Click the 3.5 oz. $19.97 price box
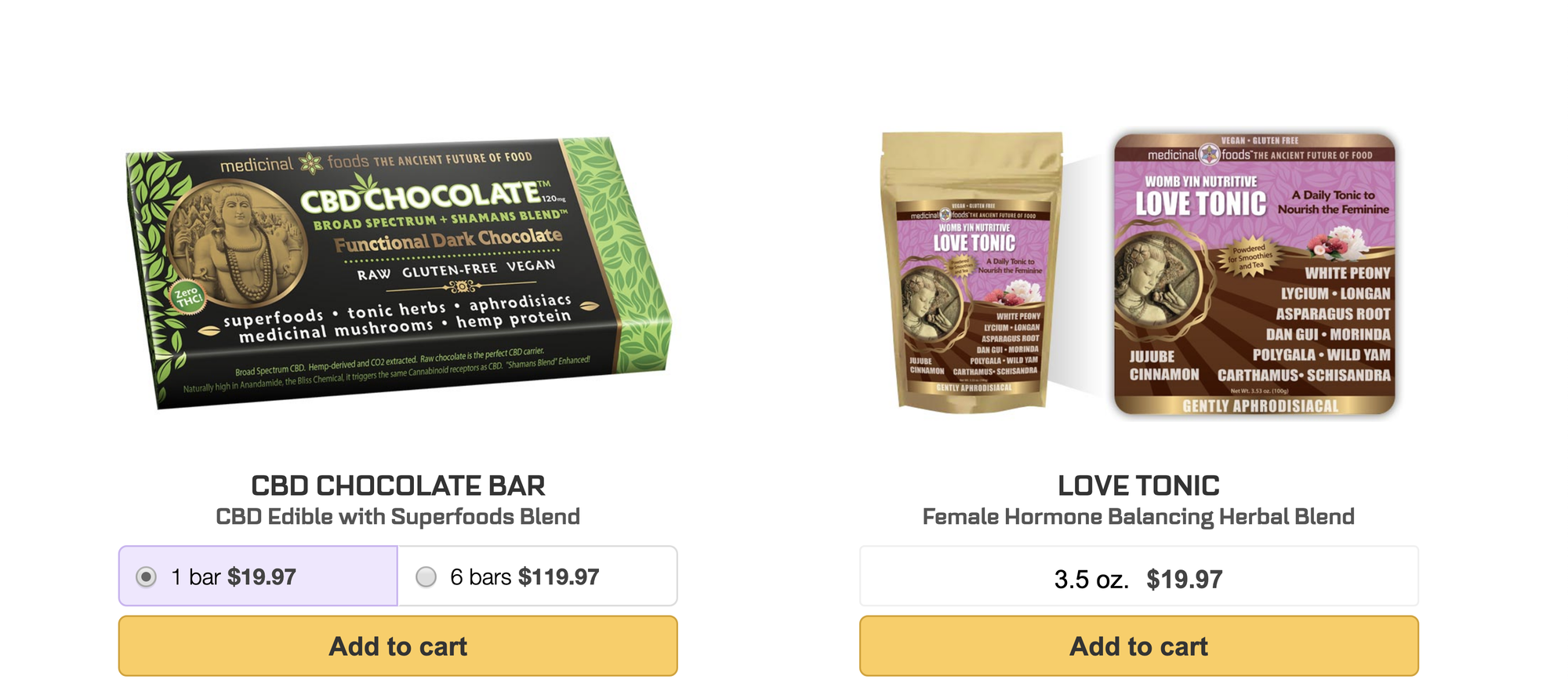This screenshot has height=680, width=1568. 1138,576
